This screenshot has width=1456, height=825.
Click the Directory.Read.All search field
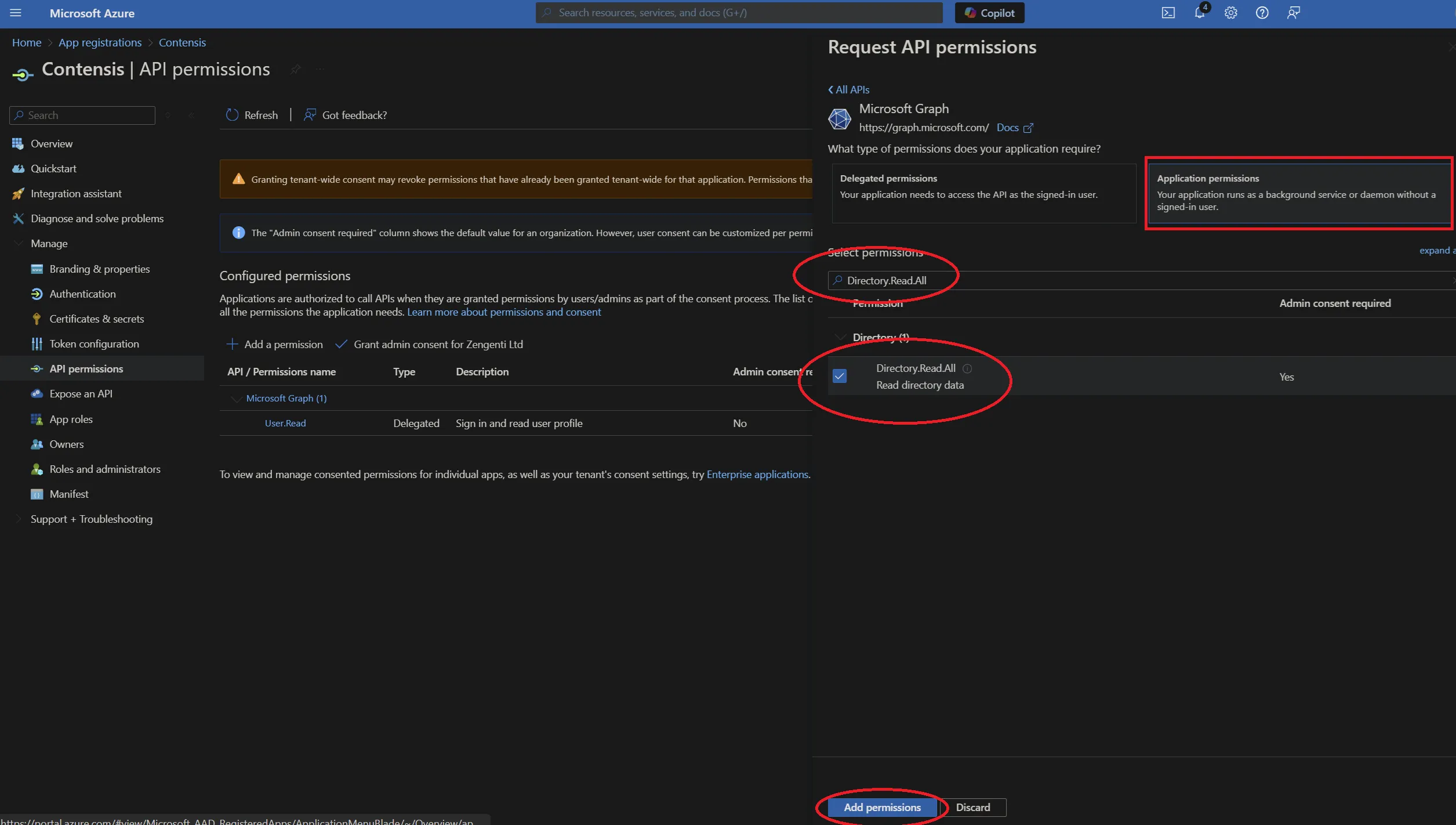click(x=1141, y=280)
